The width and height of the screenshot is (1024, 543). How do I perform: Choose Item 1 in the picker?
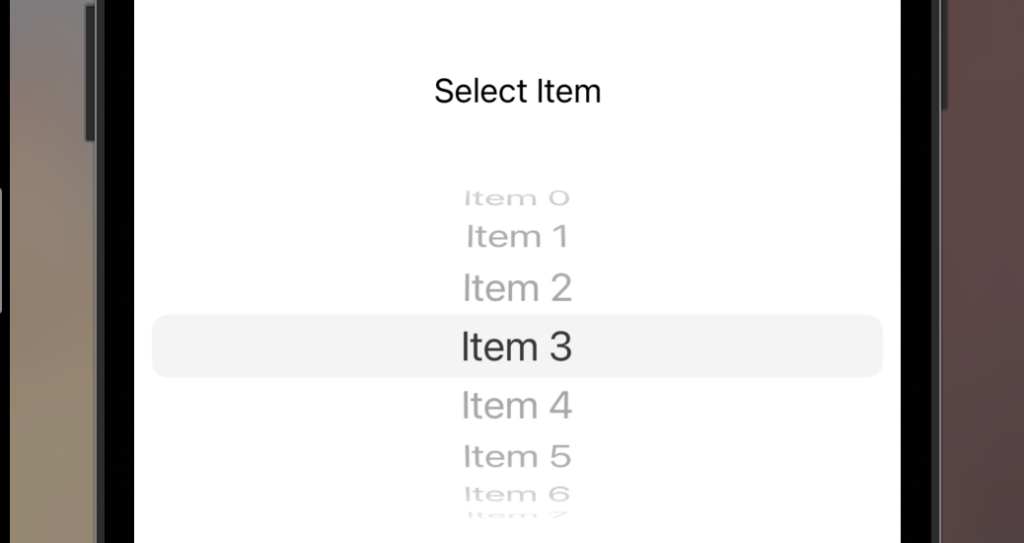pos(517,236)
